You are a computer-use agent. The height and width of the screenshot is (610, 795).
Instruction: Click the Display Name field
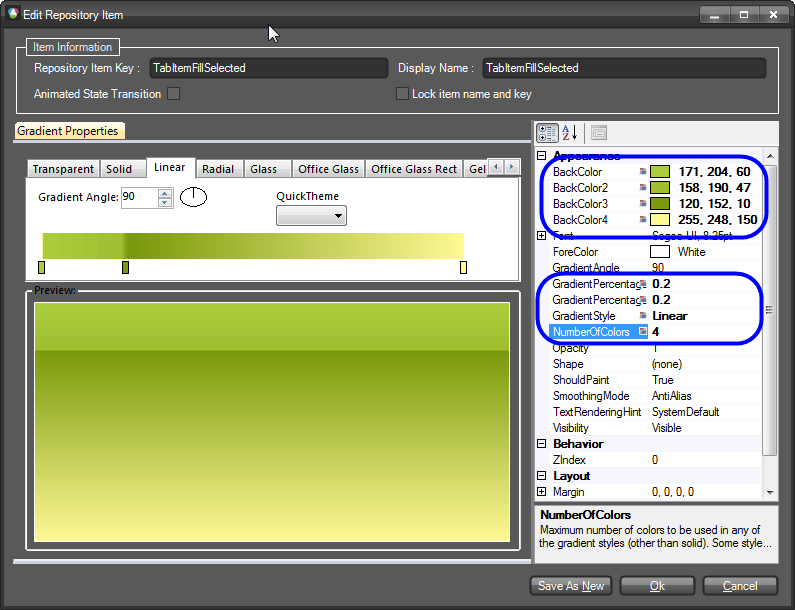pos(624,68)
